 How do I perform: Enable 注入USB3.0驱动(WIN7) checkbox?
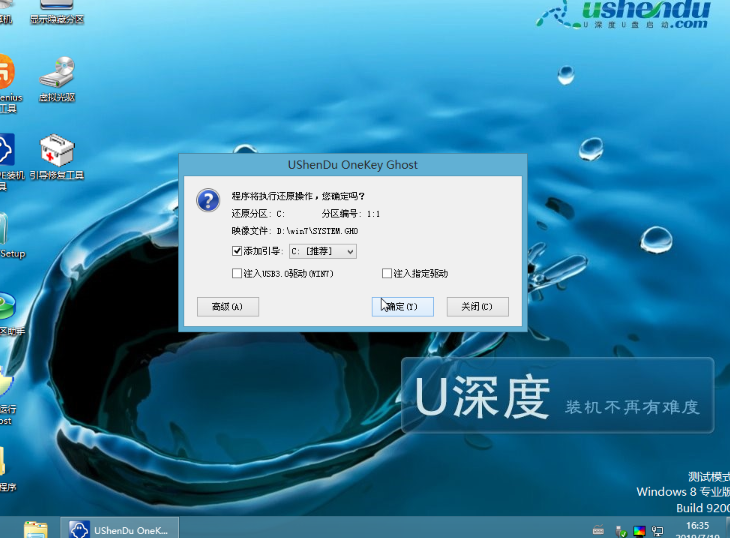237,273
